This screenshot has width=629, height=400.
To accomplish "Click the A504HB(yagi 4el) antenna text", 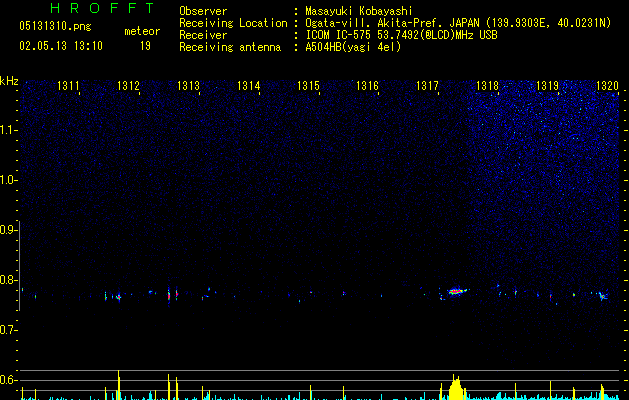I will click(x=353, y=47).
